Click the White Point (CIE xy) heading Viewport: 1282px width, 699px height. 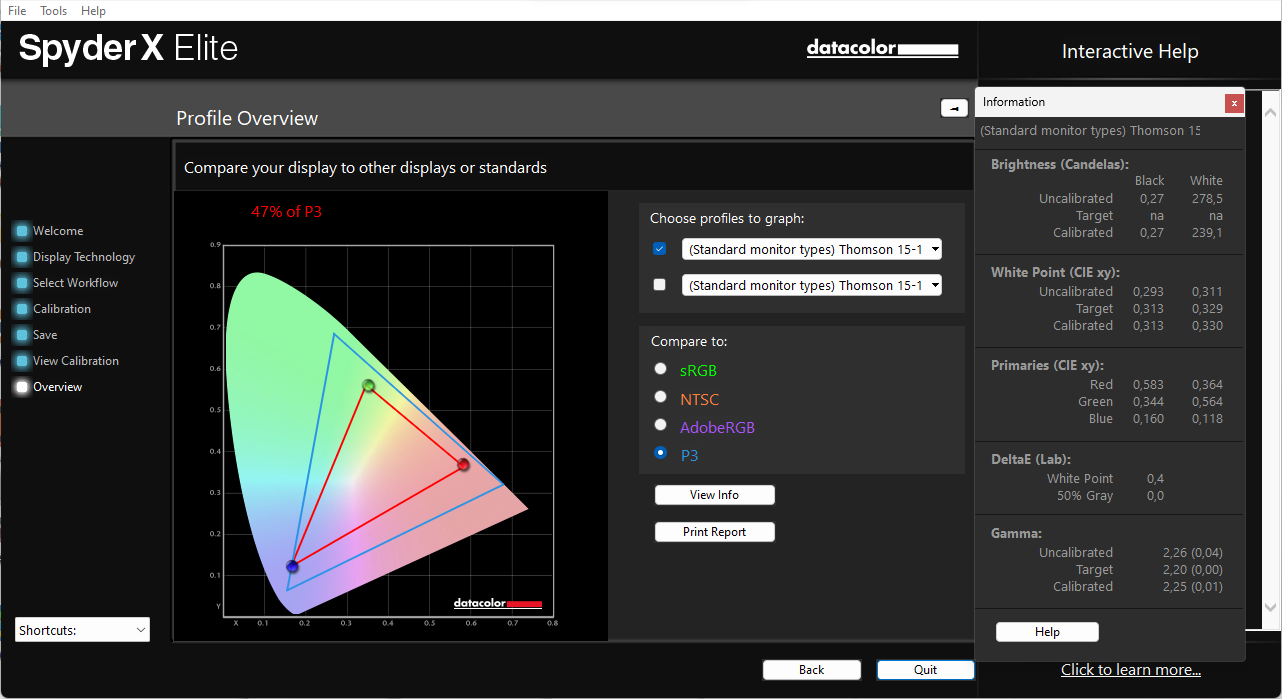tap(1055, 272)
